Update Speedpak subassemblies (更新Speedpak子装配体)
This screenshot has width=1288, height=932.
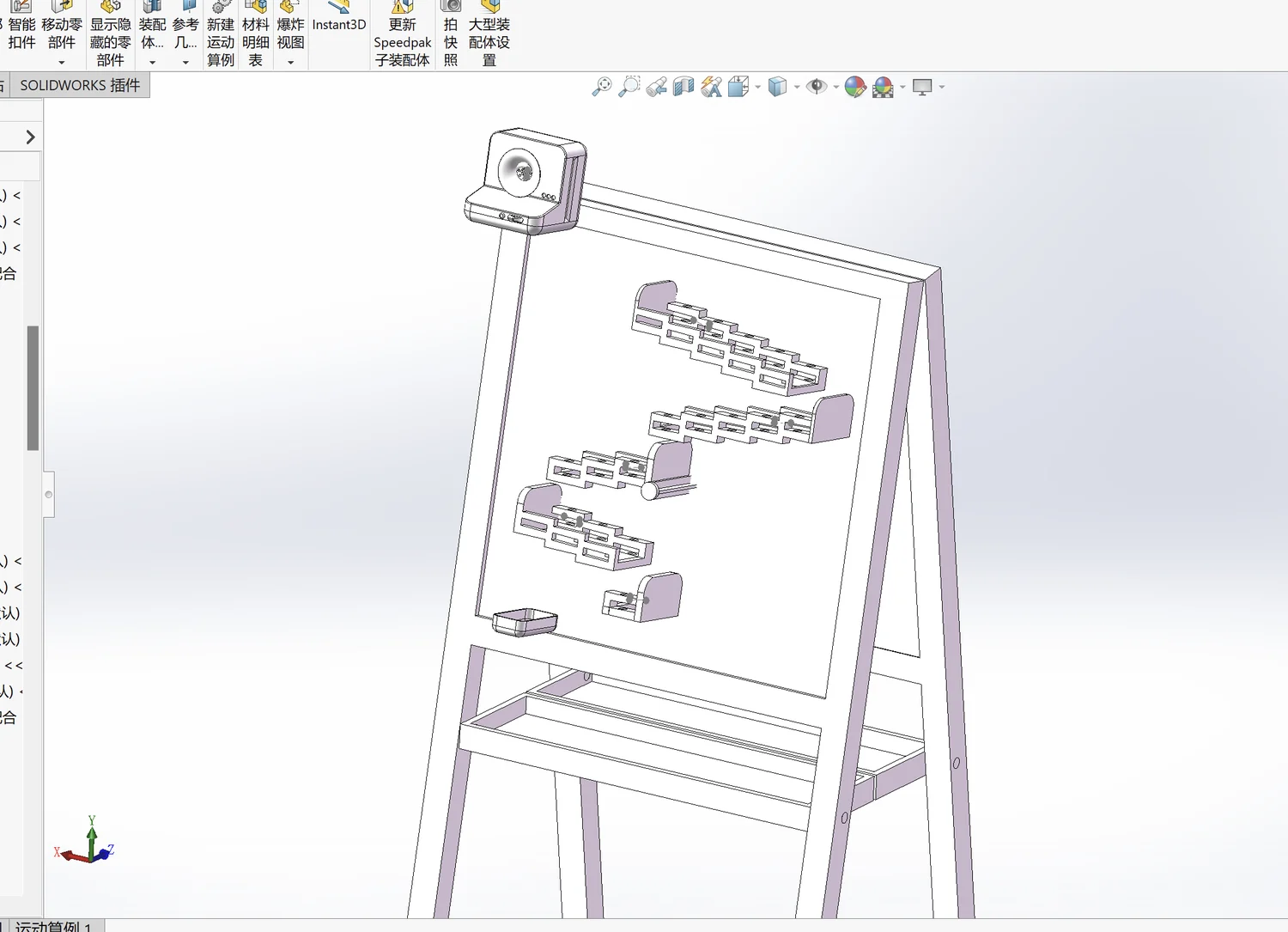pyautogui.click(x=402, y=34)
